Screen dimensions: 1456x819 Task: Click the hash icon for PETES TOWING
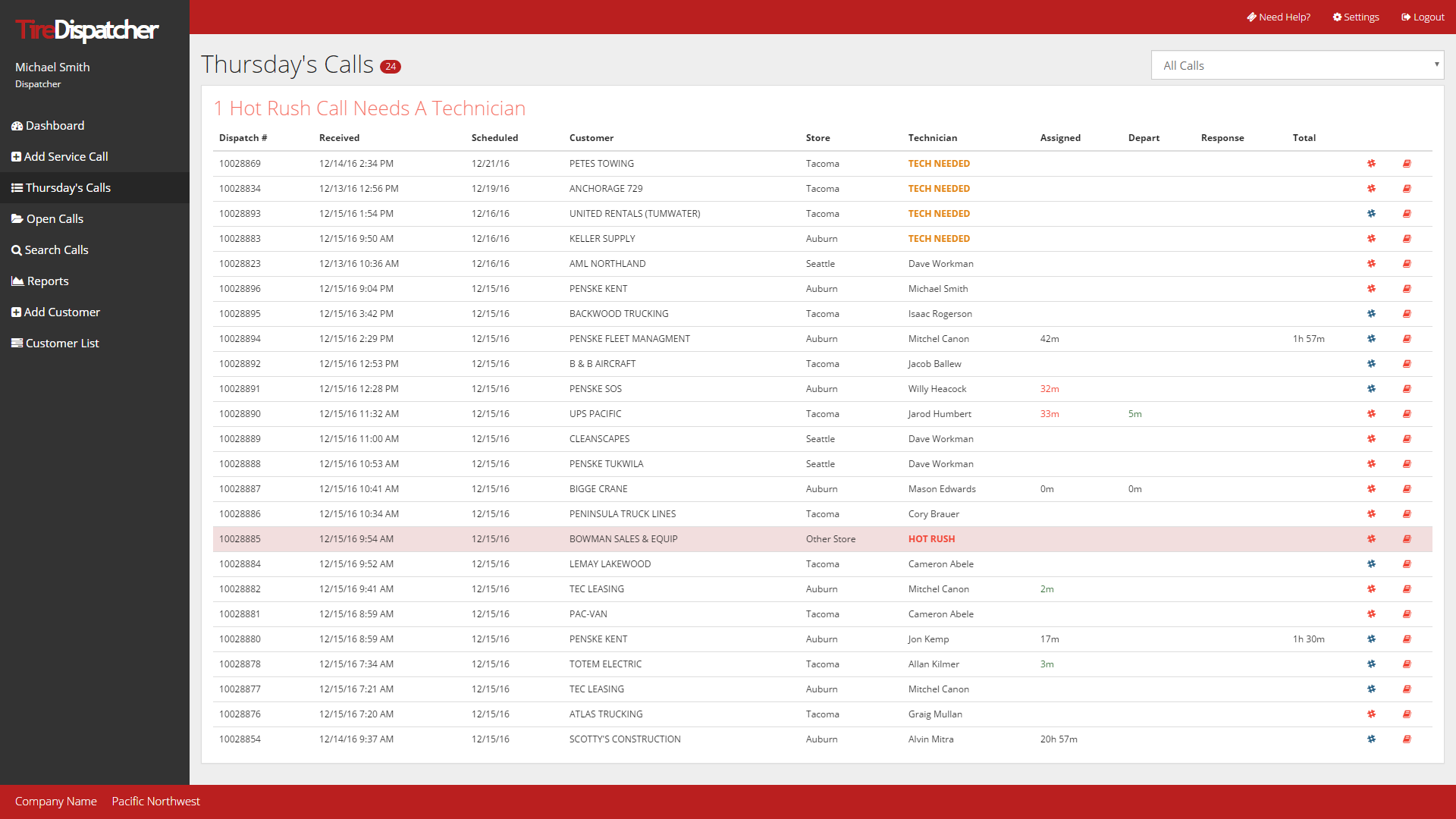tap(1371, 164)
